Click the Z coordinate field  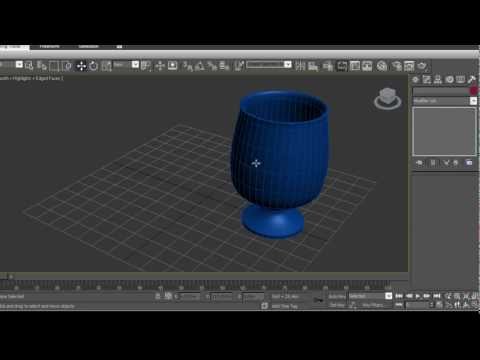[254, 296]
